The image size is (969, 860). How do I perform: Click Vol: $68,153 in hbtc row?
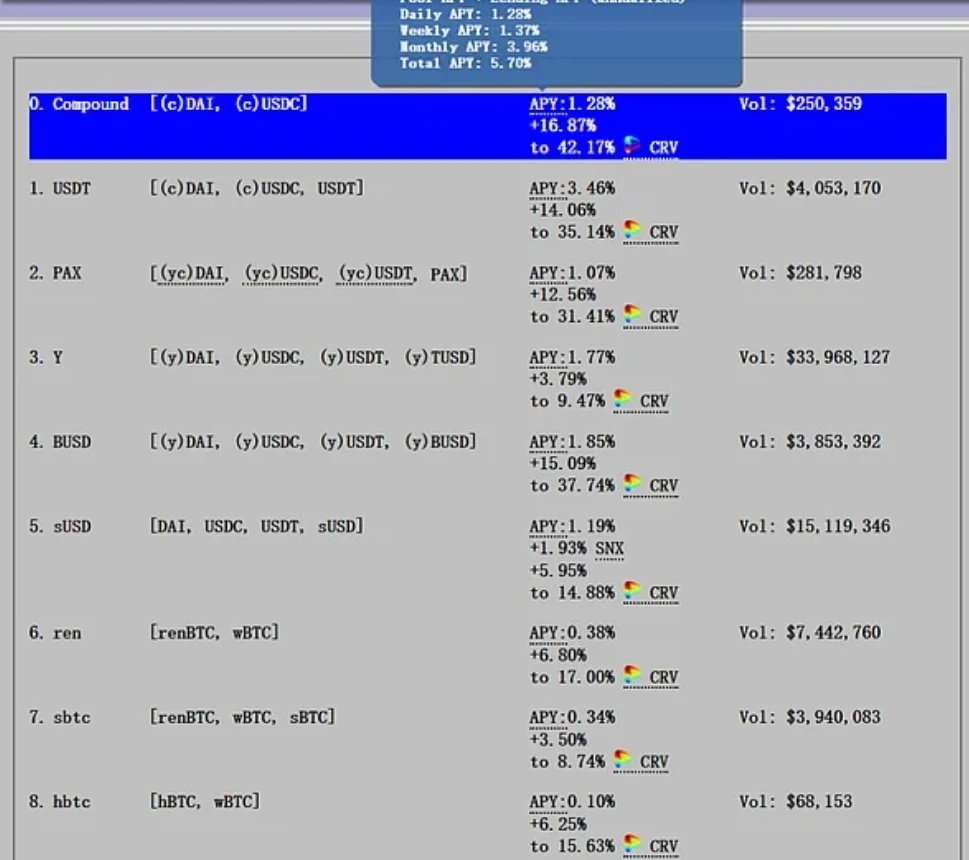click(x=796, y=802)
